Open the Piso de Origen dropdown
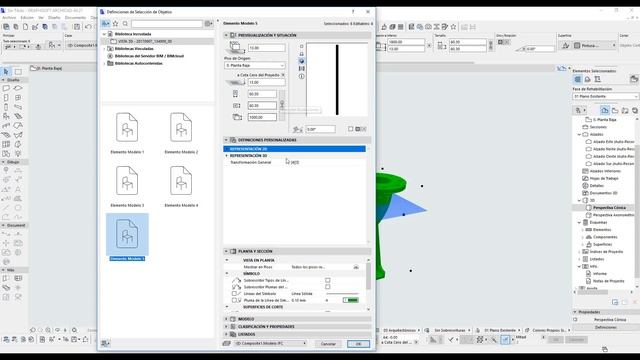The height and width of the screenshot is (360, 640). coord(255,65)
